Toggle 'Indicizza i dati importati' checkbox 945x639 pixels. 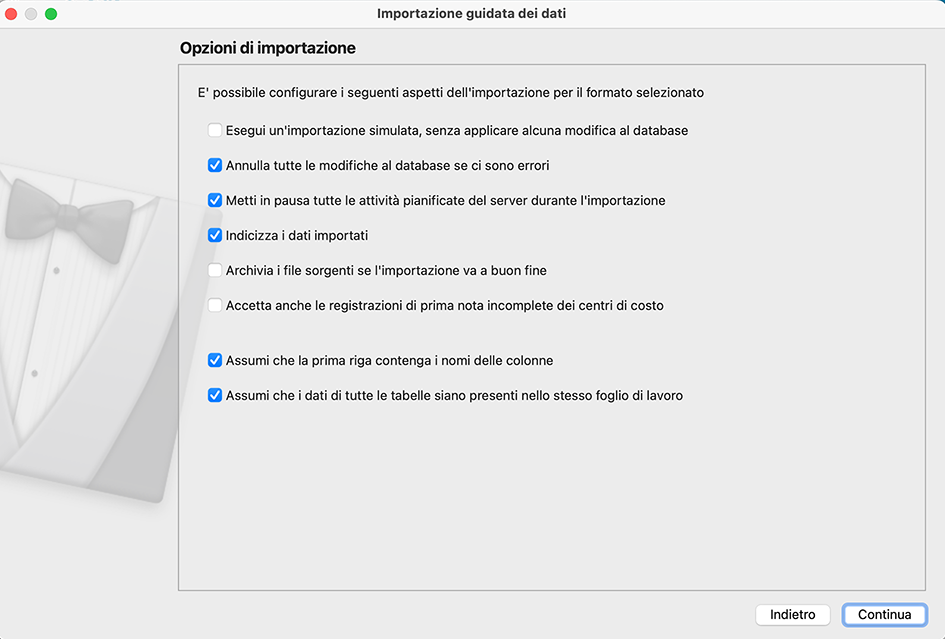click(x=215, y=235)
